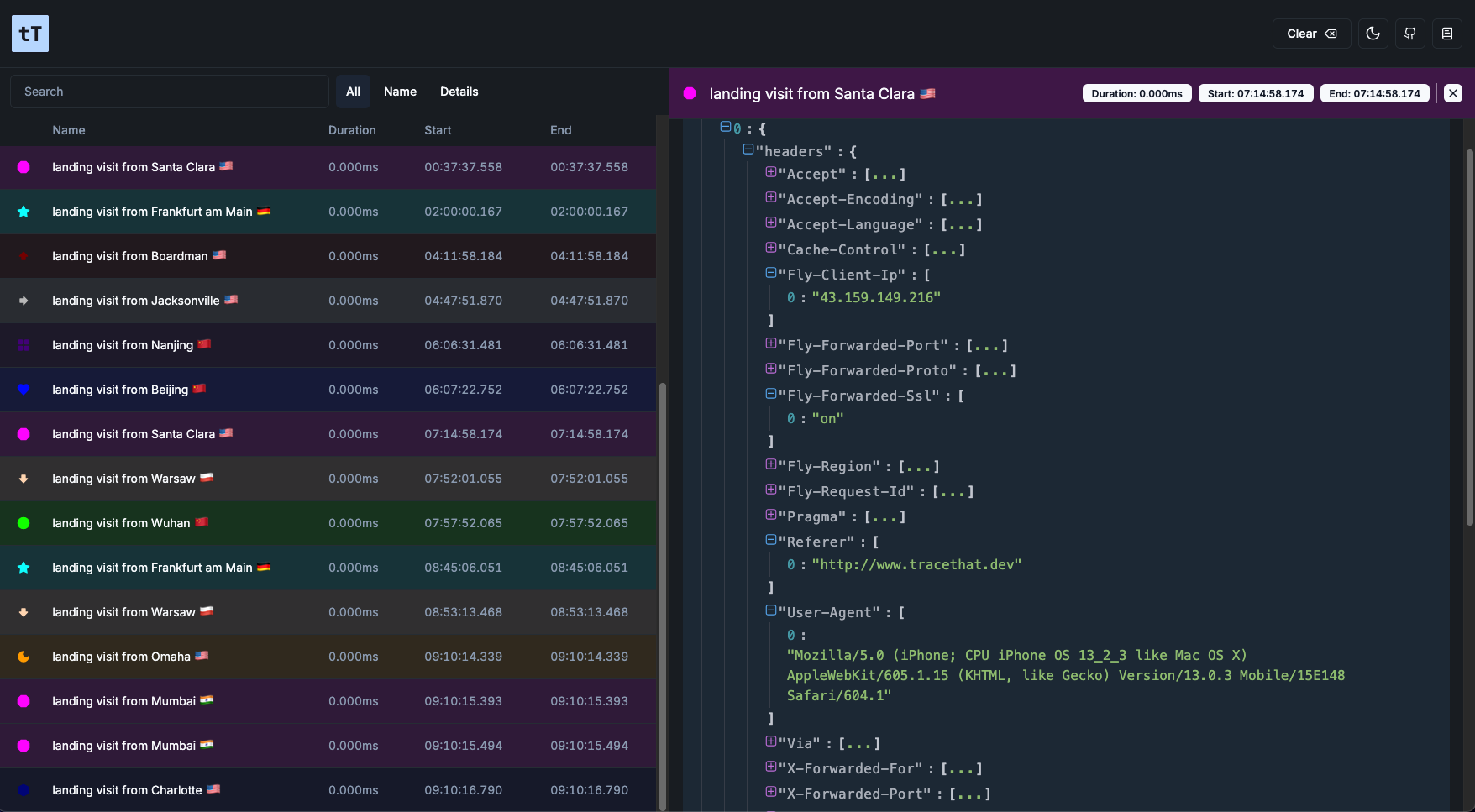Expand the "Fly-Request-Id" node
Viewport: 1475px width, 812px height.
771,490
